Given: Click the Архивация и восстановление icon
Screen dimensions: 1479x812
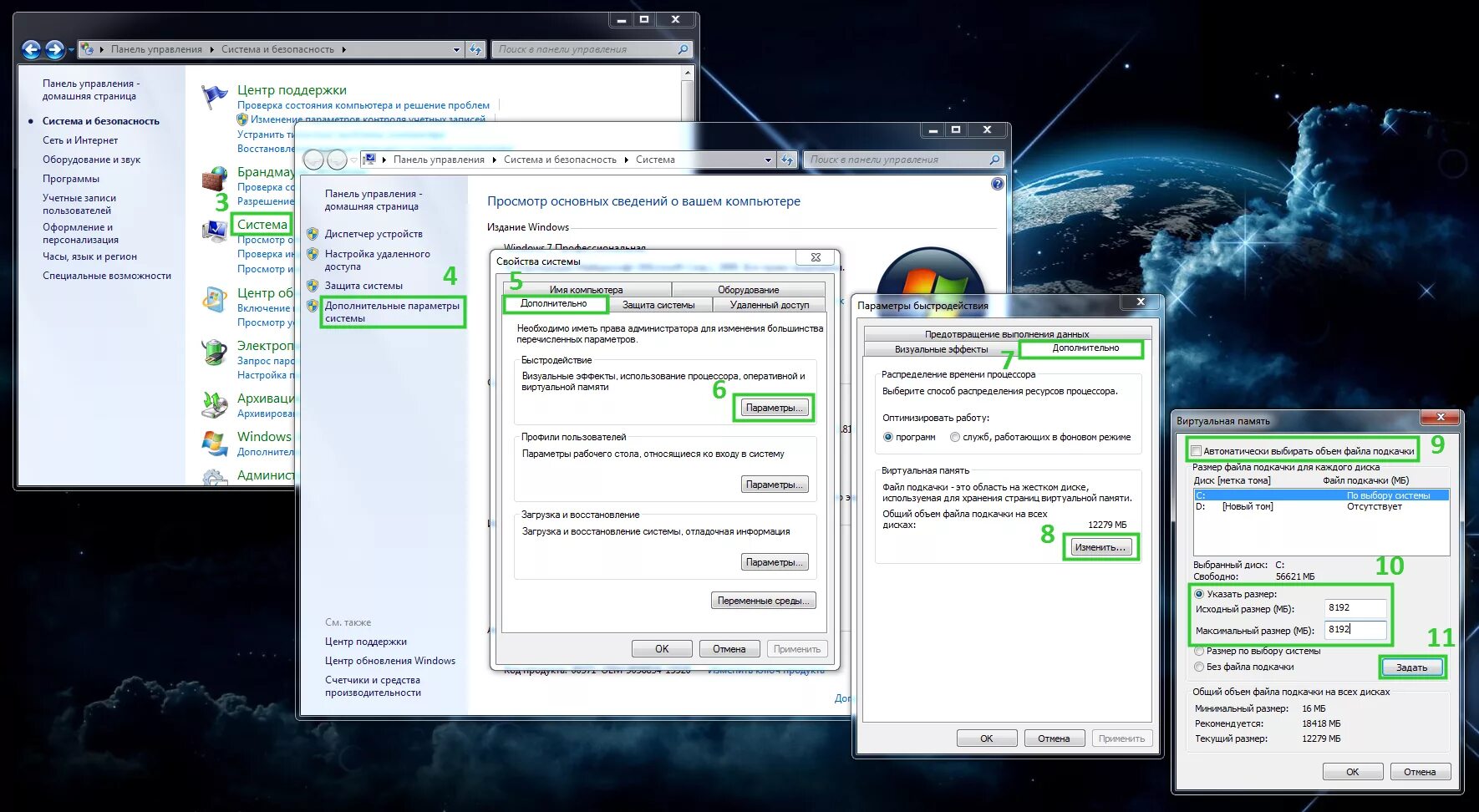Looking at the screenshot, I should 215,404.
